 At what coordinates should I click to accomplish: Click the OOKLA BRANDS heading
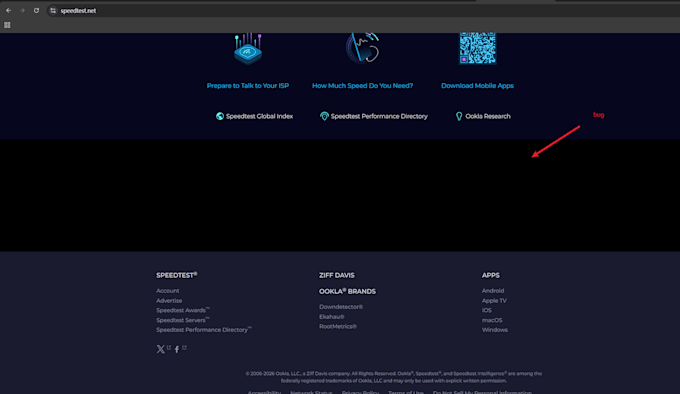coord(347,291)
